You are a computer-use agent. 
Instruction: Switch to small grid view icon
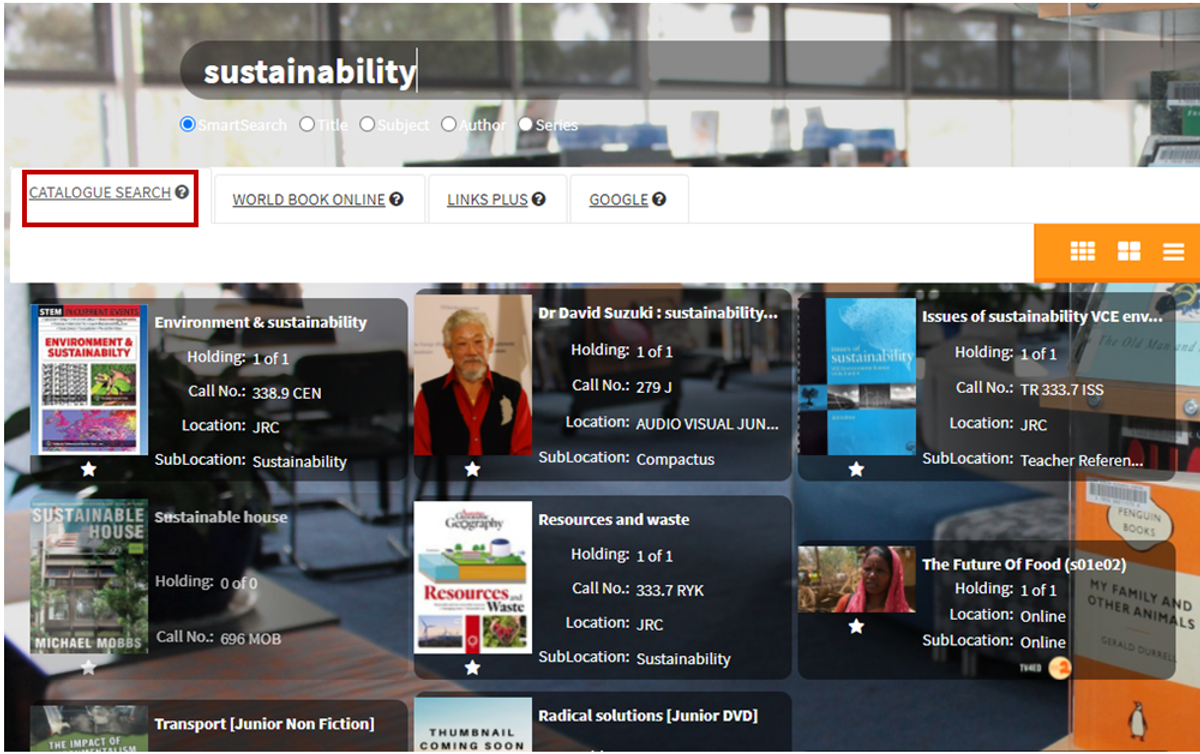(1082, 252)
